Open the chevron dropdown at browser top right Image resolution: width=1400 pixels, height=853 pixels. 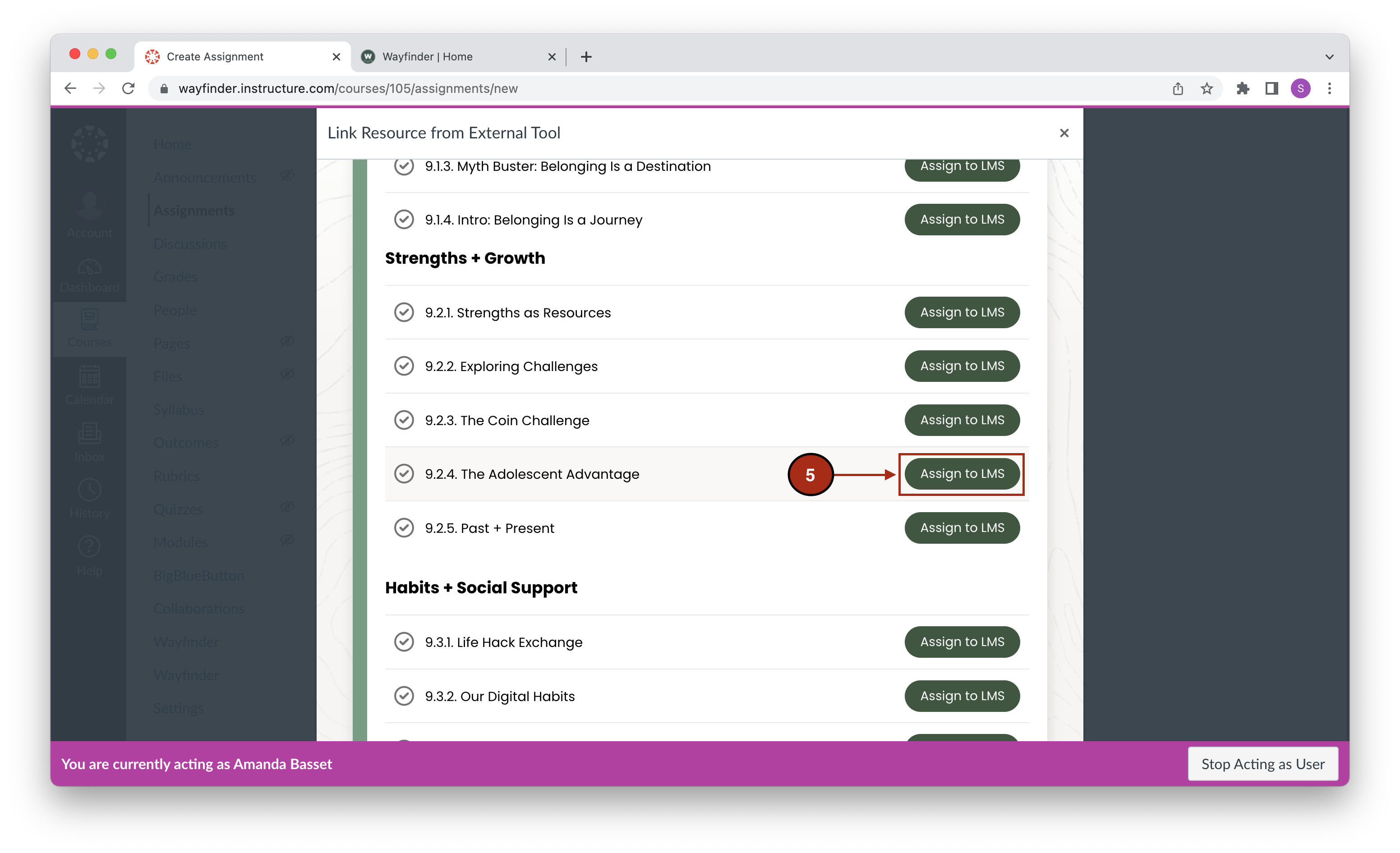[1330, 56]
